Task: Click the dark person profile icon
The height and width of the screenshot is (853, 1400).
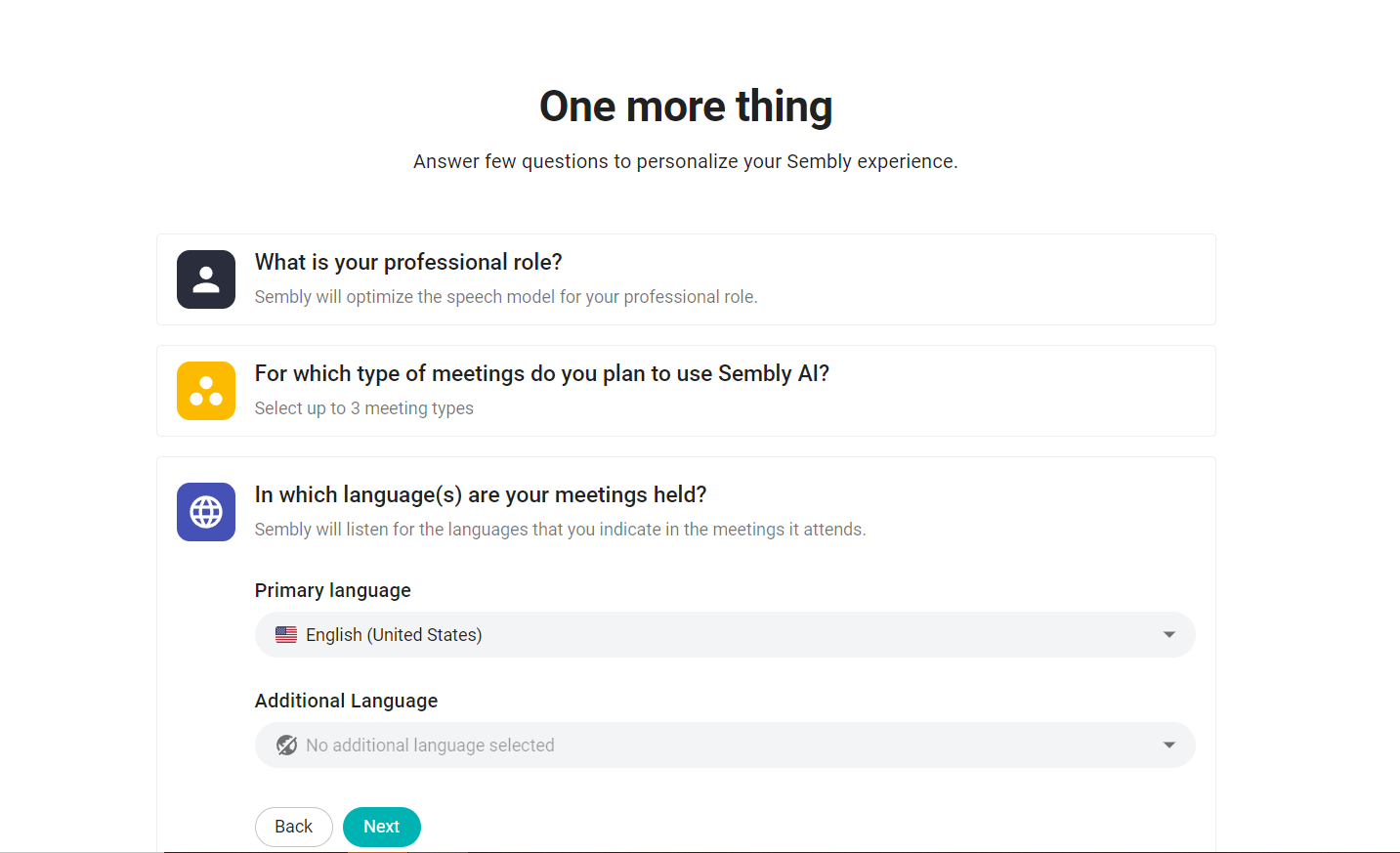Action: pyautogui.click(x=206, y=279)
